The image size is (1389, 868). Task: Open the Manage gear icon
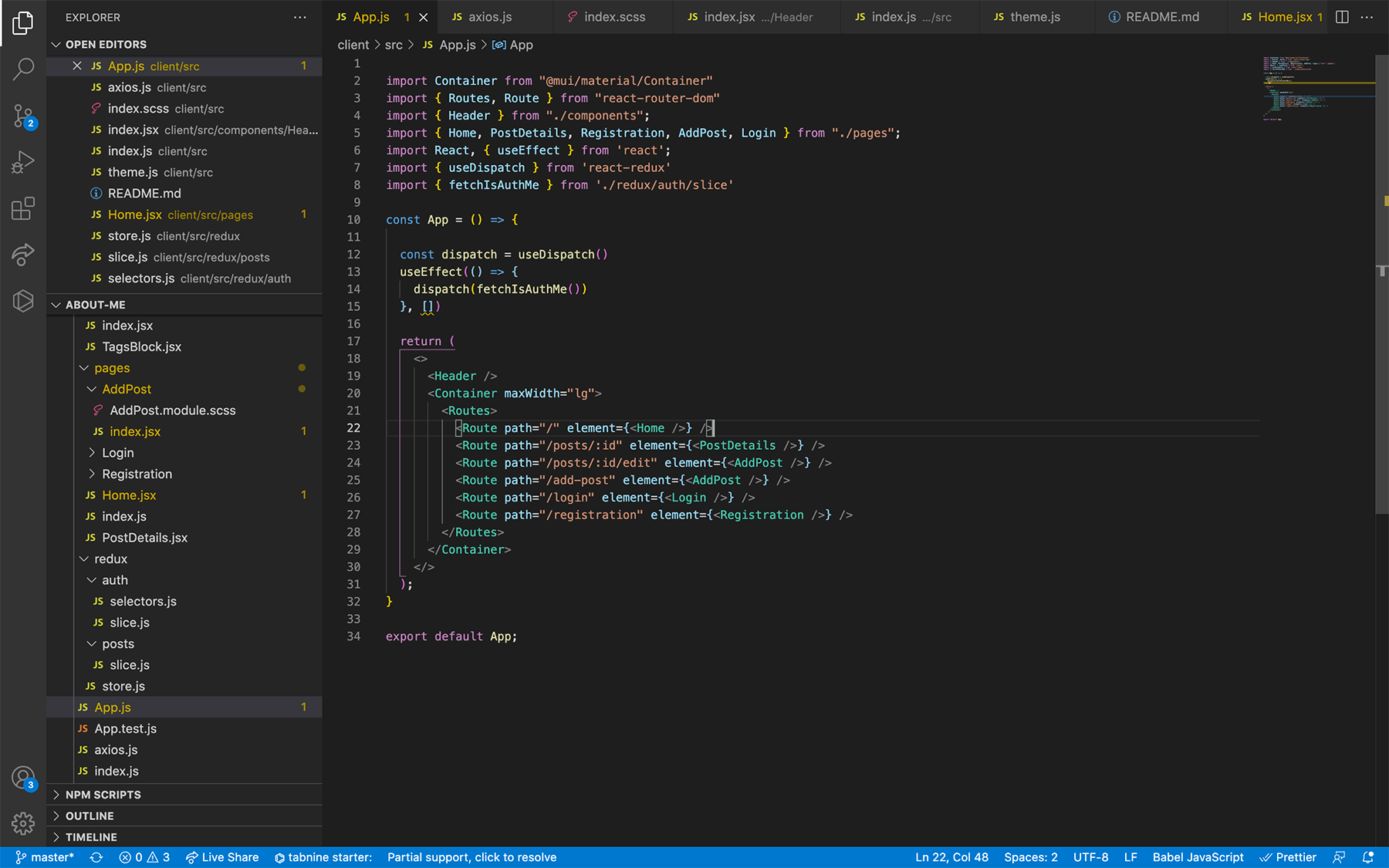[23, 824]
